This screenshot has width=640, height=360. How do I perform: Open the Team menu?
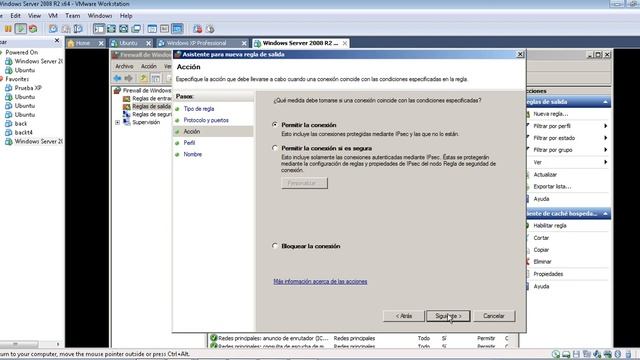pos(73,16)
